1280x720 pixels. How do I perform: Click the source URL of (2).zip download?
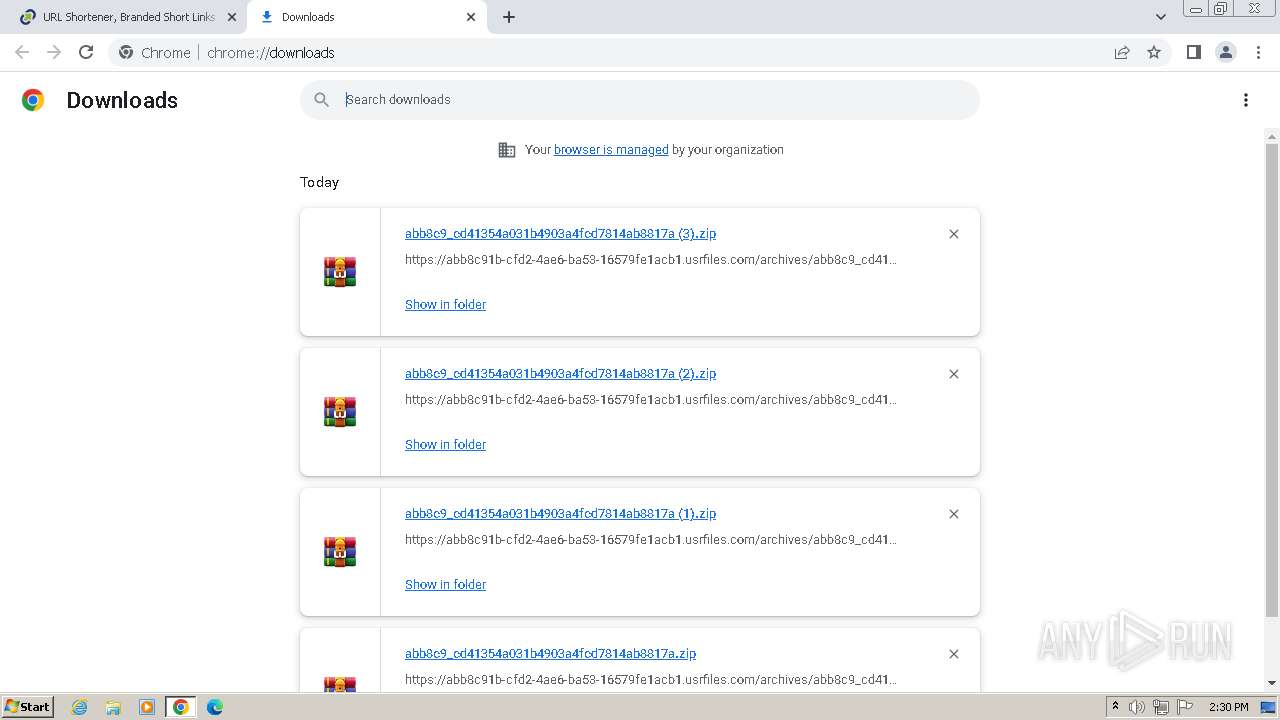651,400
